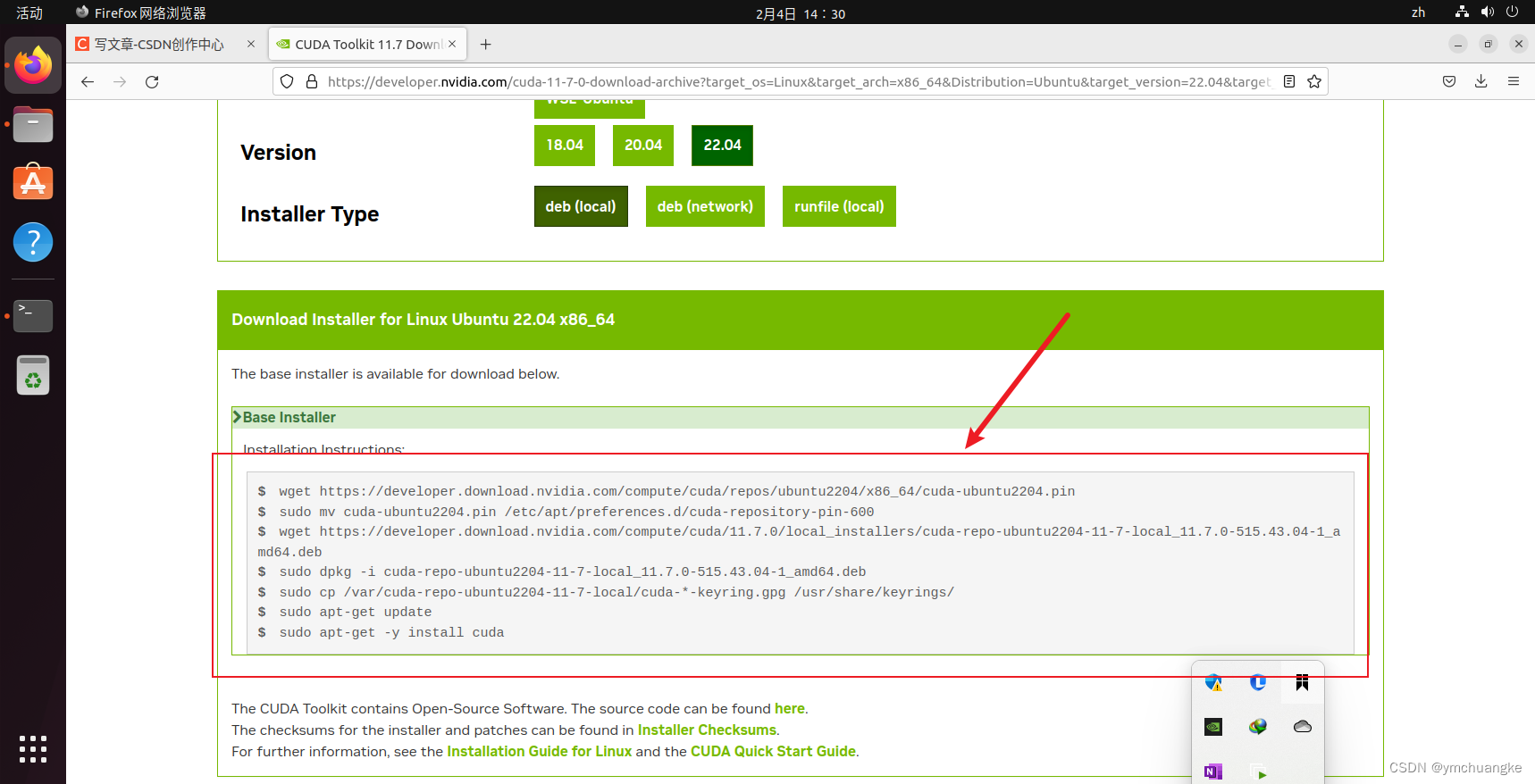Image resolution: width=1535 pixels, height=784 pixels.
Task: Click the 'sudo dpkg -i' command line
Action: [572, 571]
